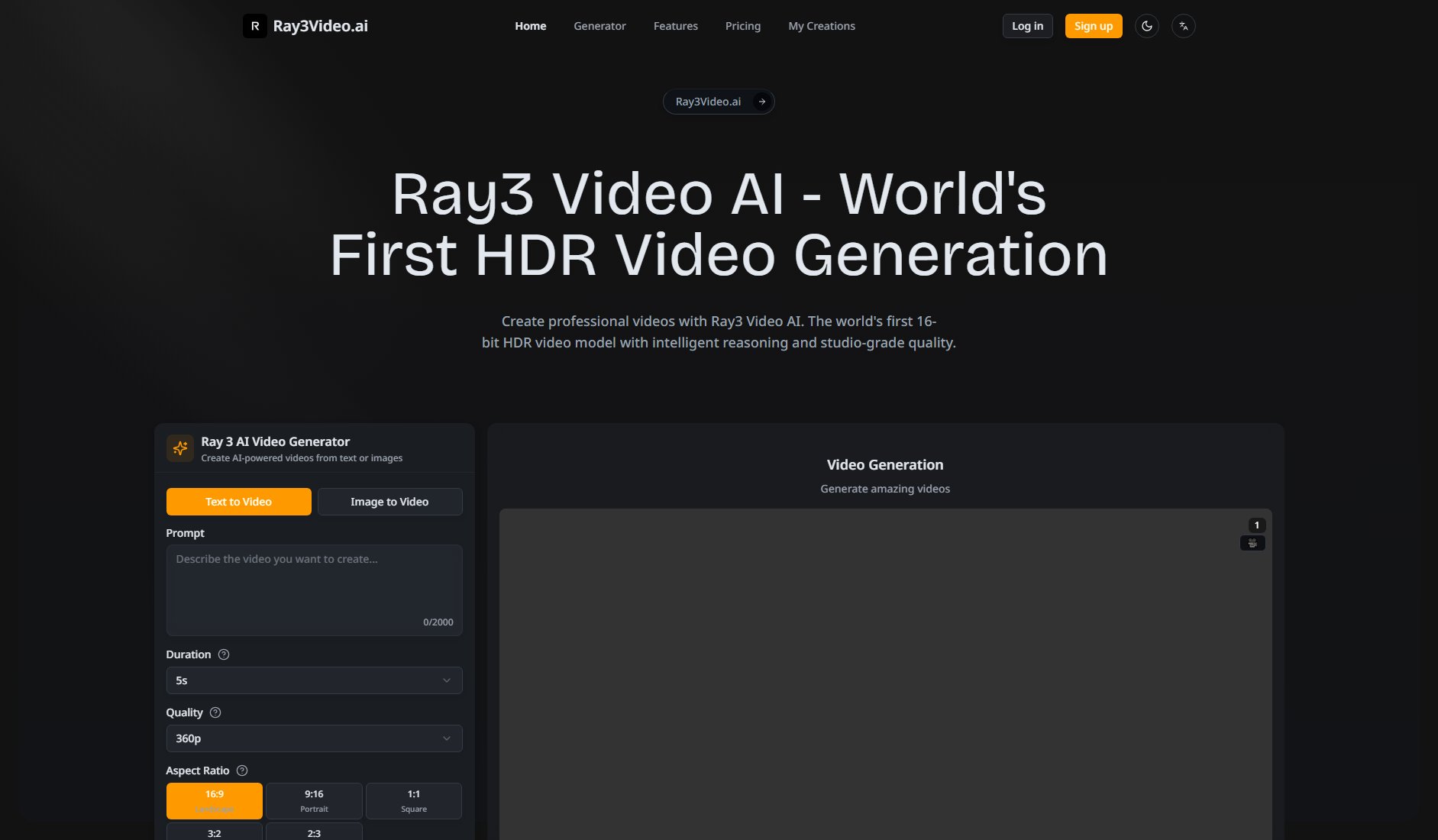Click the Ray3Video.ai brand name in the header
Screen dimensions: 1438x840
pyautogui.click(x=321, y=26)
